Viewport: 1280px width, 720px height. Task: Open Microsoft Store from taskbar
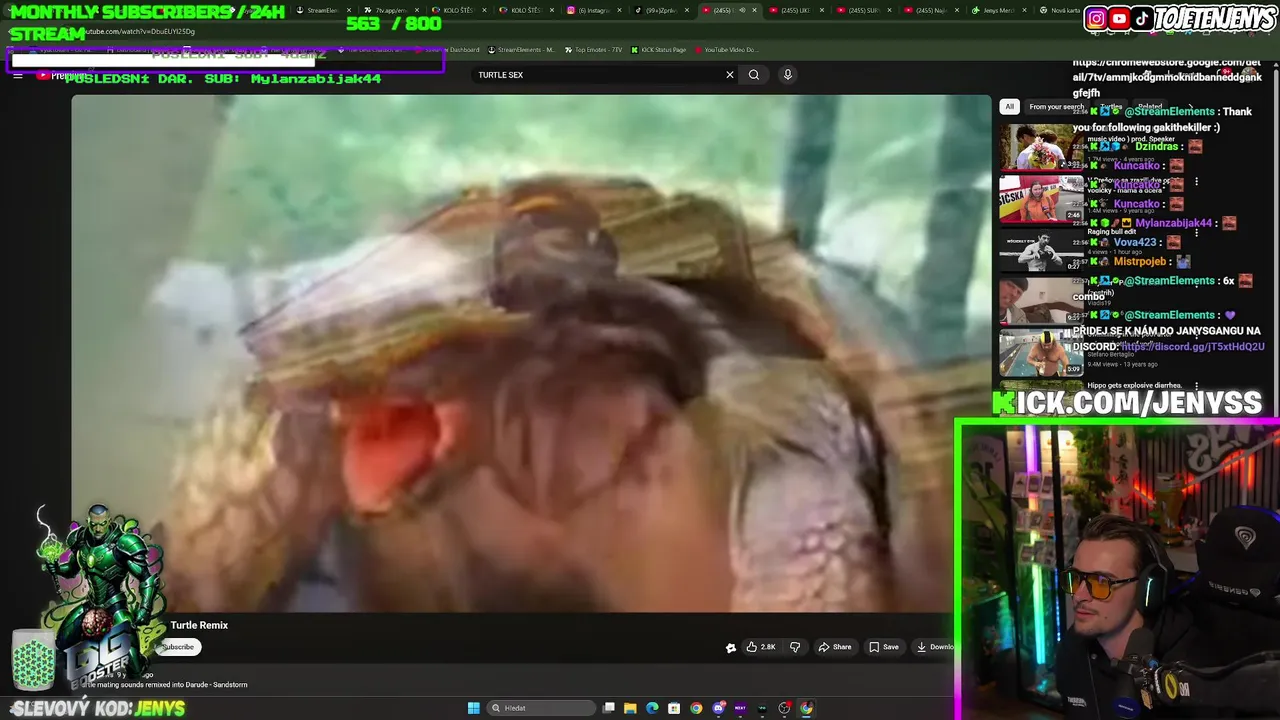tap(674, 708)
